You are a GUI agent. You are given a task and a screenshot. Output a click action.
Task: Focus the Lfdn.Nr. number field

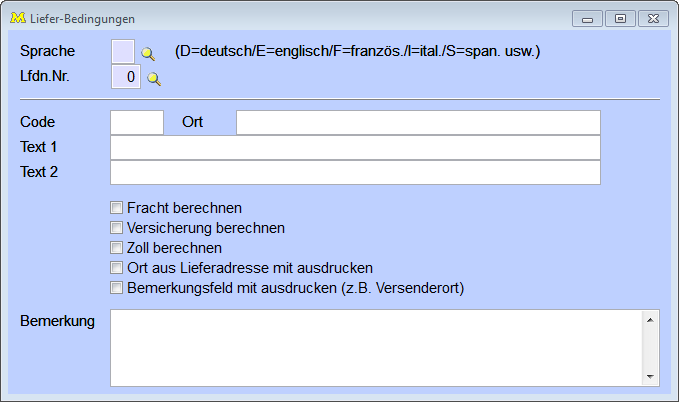pyautogui.click(x=125, y=76)
